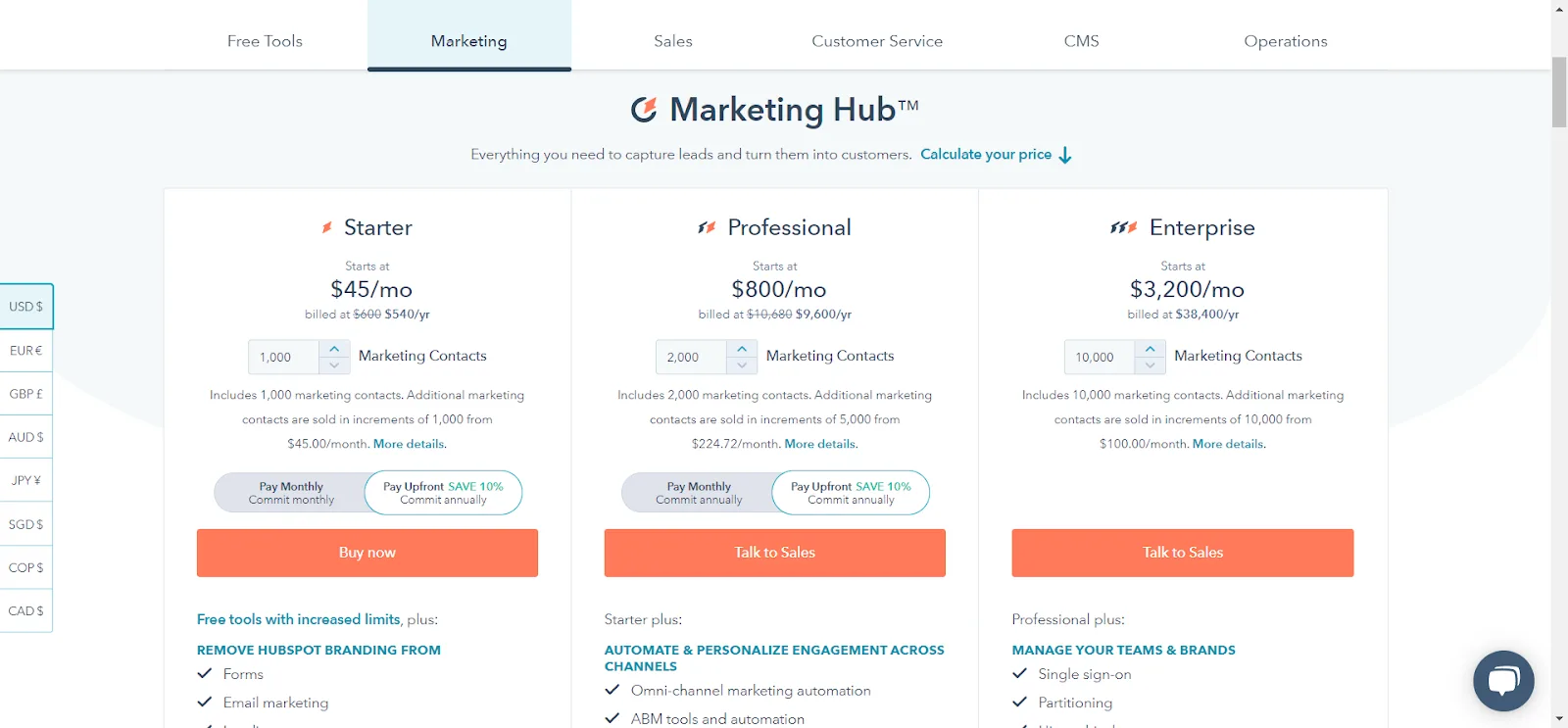
Task: Click the down arrow beside Calculate your price
Action: [x=1065, y=155]
